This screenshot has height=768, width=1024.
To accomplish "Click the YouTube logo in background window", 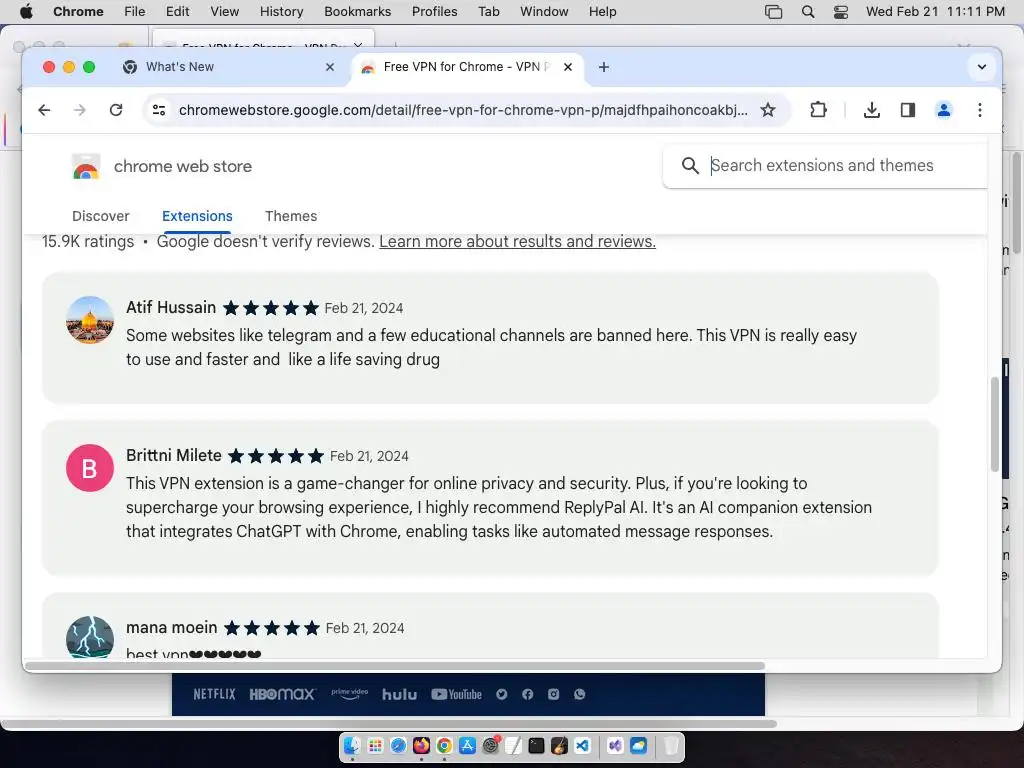I will tap(456, 694).
